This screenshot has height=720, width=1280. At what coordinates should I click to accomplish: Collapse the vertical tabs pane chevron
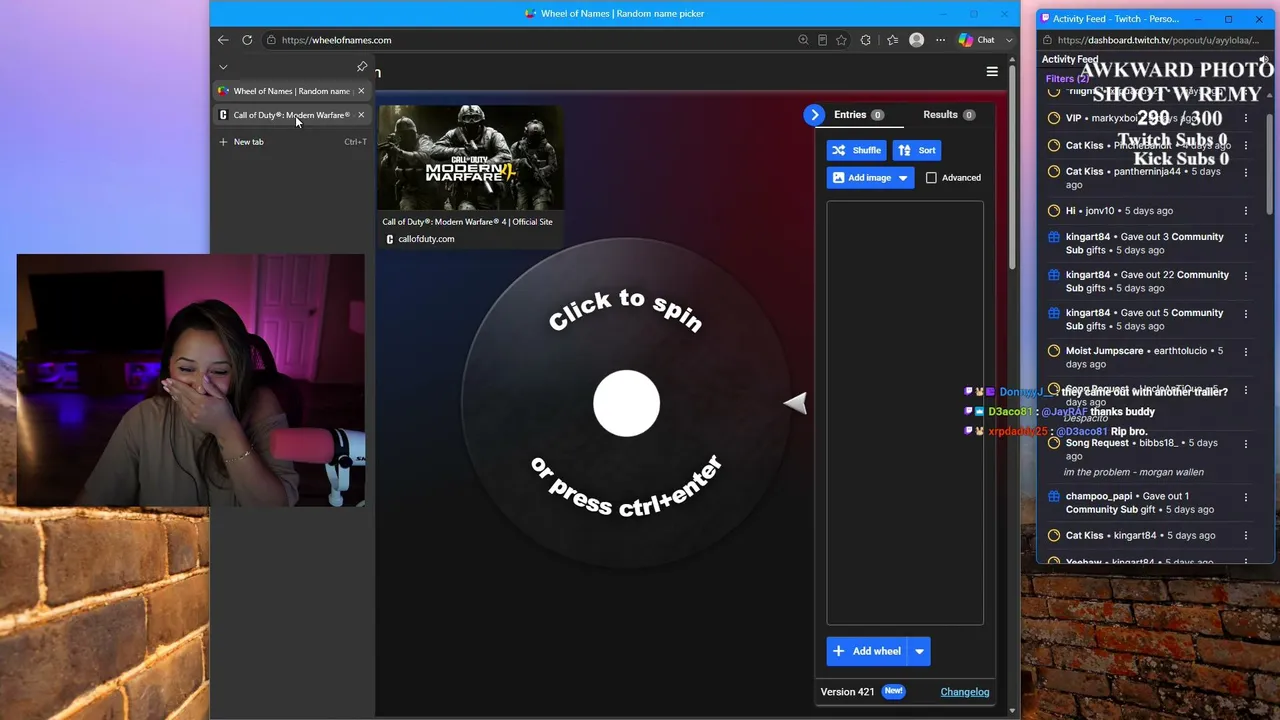click(223, 67)
